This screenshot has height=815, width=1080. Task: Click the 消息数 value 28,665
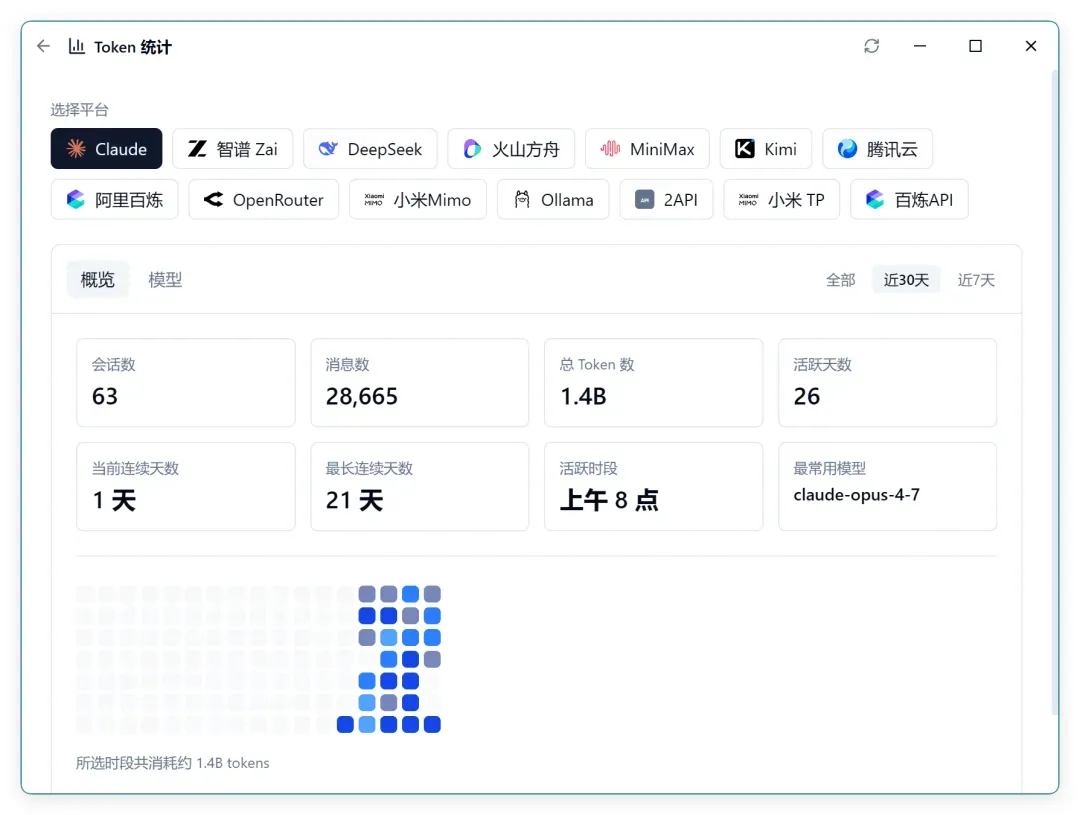362,396
